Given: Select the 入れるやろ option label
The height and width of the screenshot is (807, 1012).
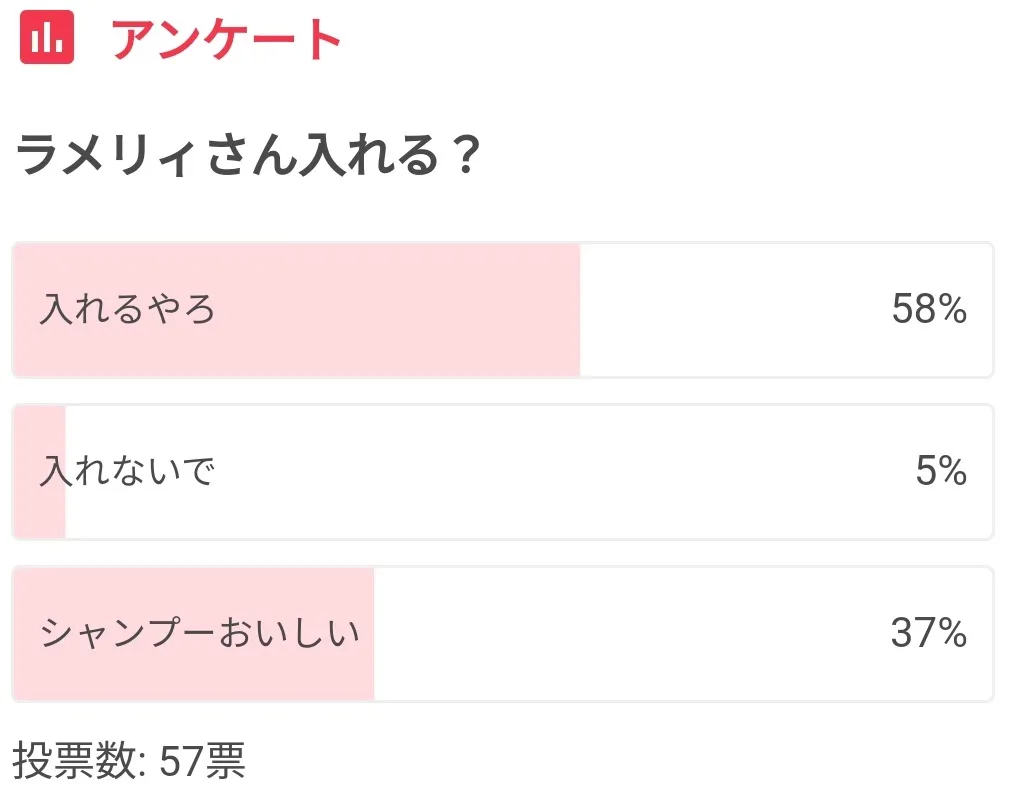Looking at the screenshot, I should 128,310.
